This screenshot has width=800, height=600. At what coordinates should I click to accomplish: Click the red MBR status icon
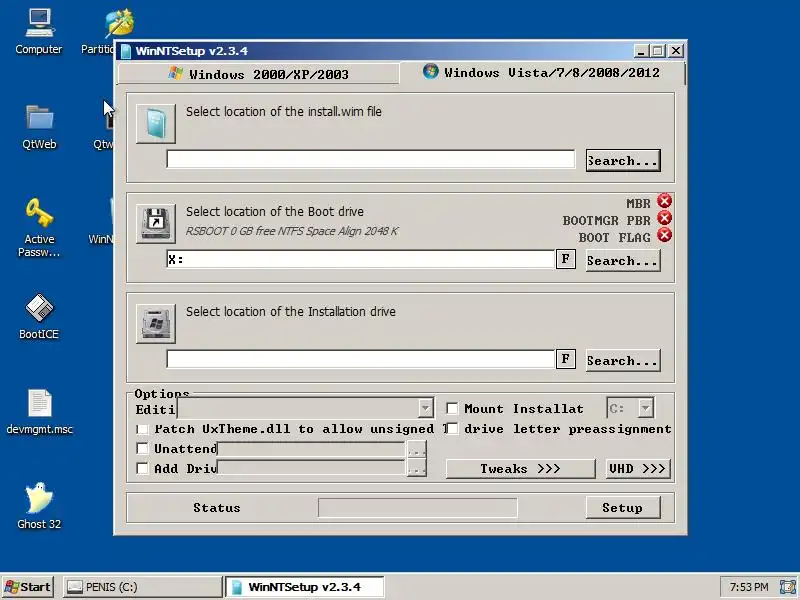[664, 201]
